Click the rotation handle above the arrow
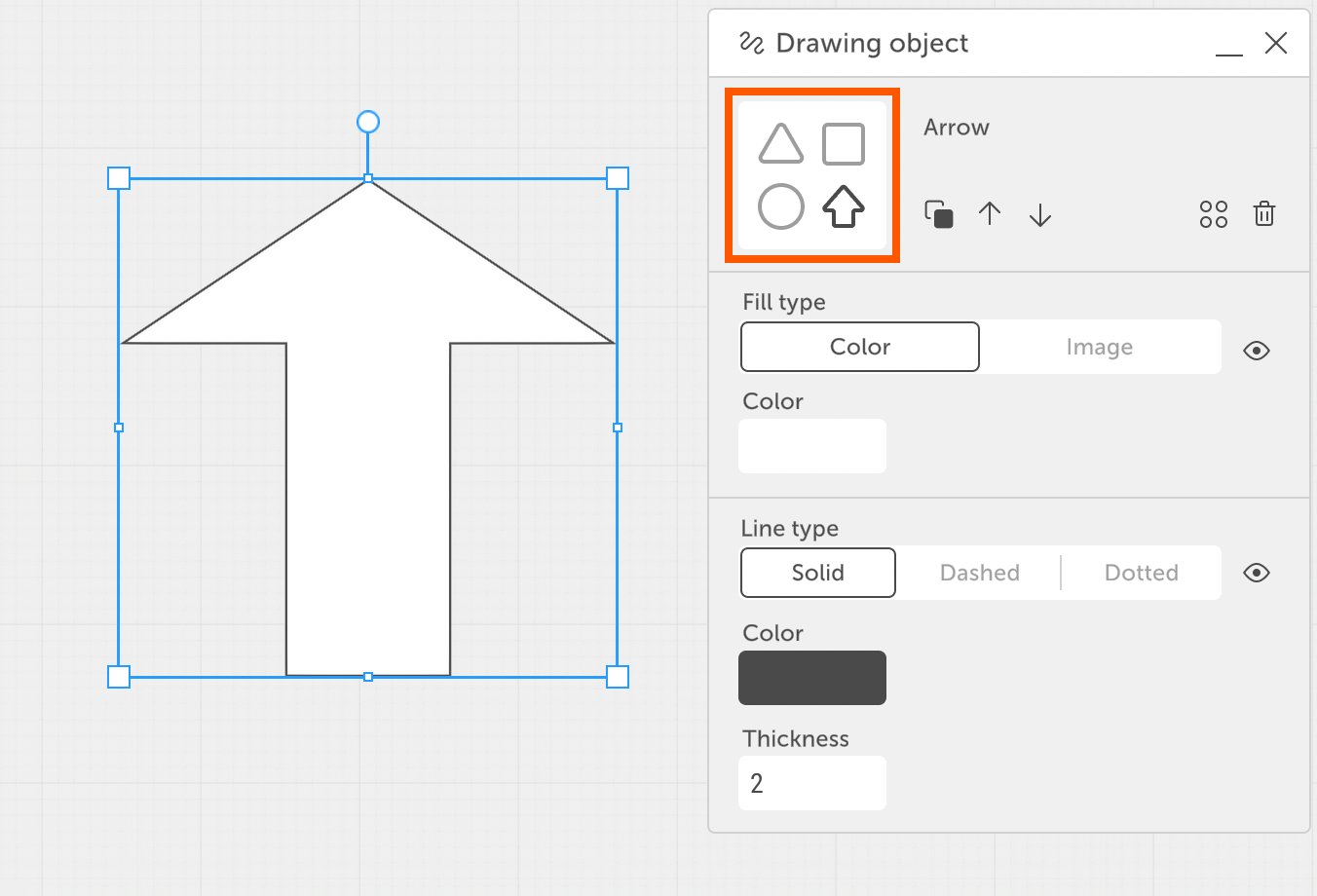Screen dimensions: 1317x896 (368, 122)
